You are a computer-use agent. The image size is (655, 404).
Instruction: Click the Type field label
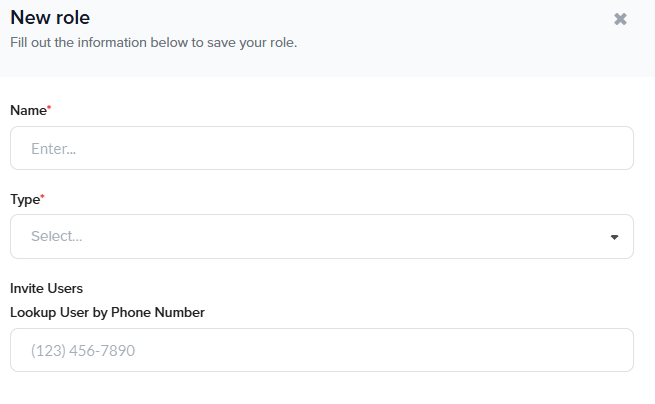coord(25,199)
